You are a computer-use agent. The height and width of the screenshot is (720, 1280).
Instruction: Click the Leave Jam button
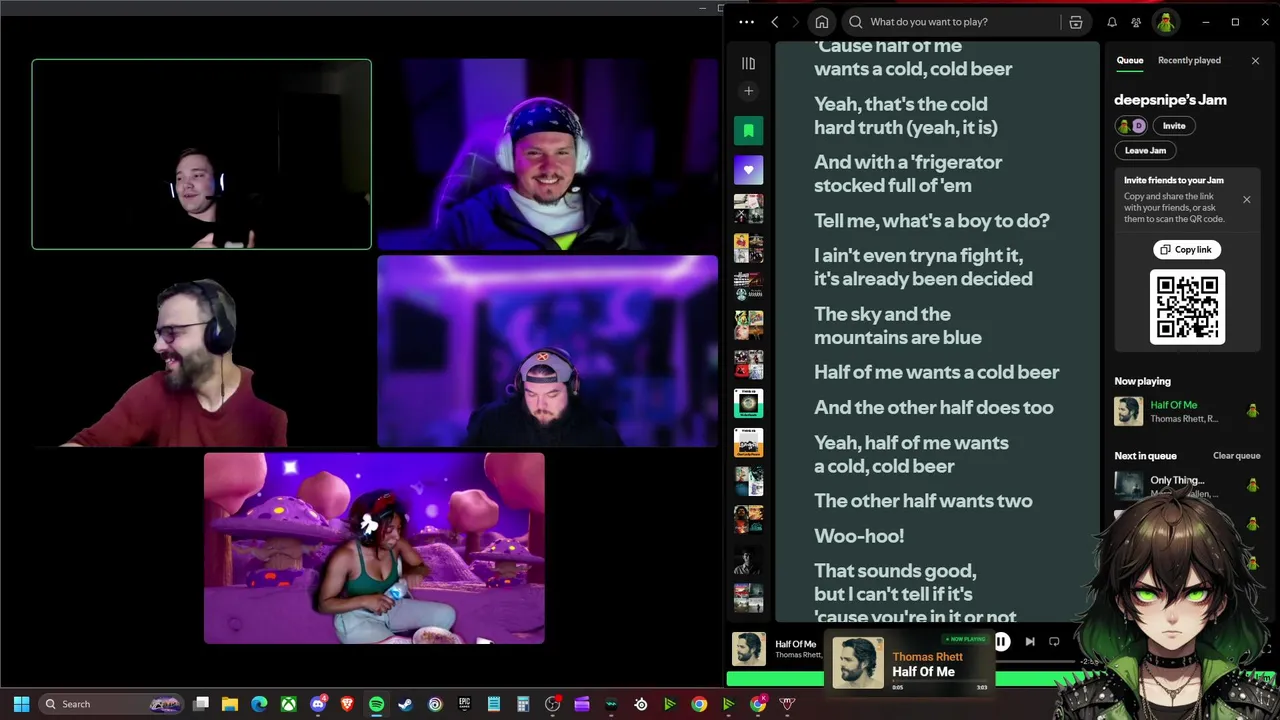[x=1145, y=150]
